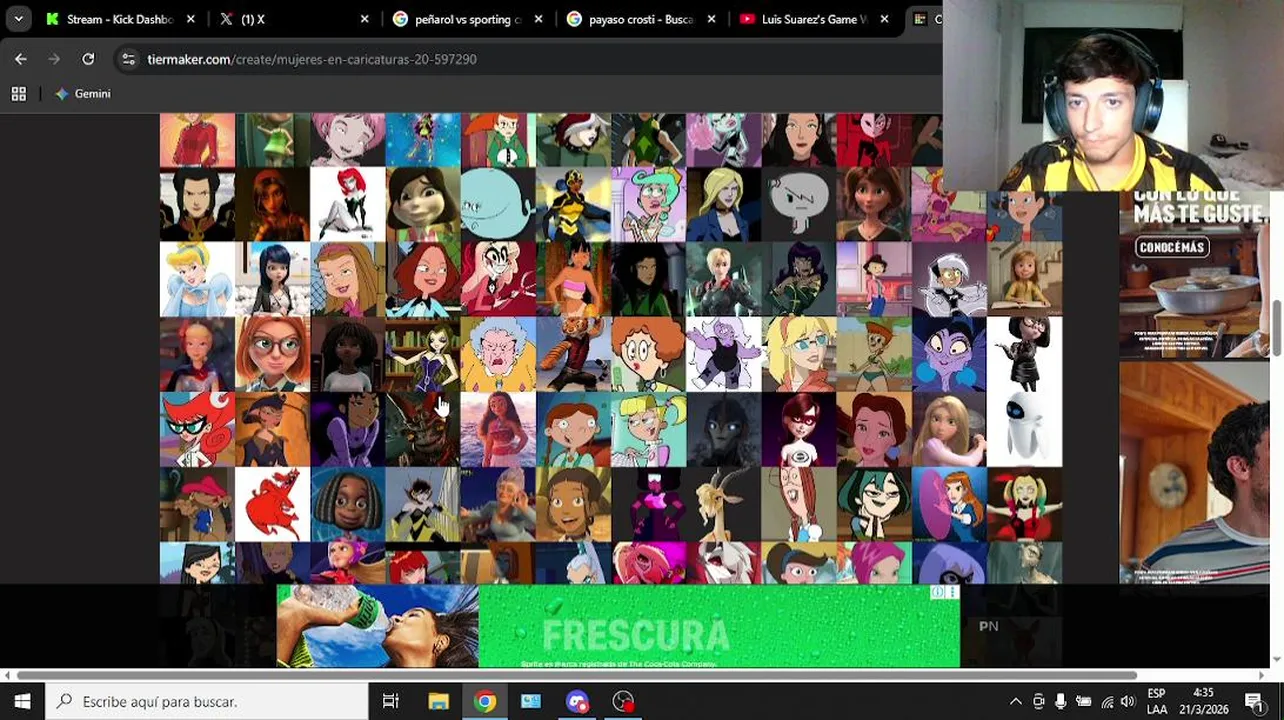This screenshot has height=720, width=1284.
Task: Open the network Wi-Fi tray icon
Action: (1106, 702)
